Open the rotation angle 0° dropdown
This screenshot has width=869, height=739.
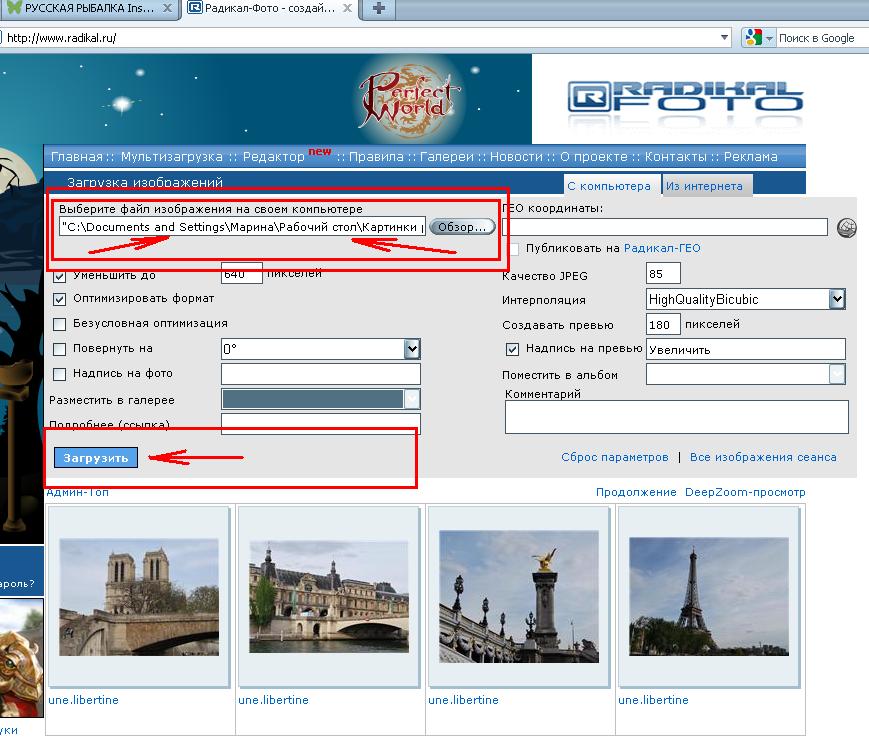coord(412,349)
